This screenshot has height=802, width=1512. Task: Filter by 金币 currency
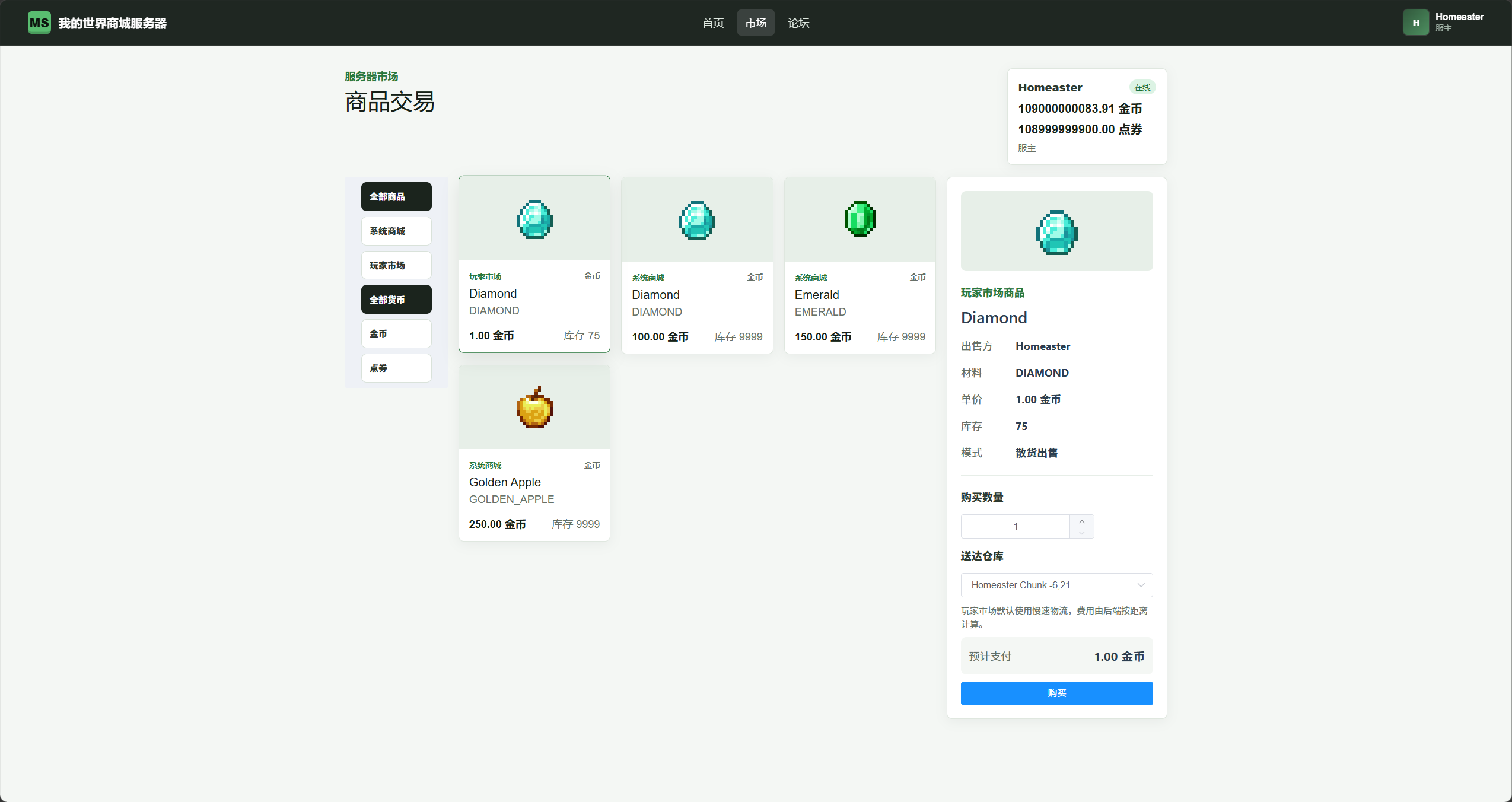[x=396, y=333]
